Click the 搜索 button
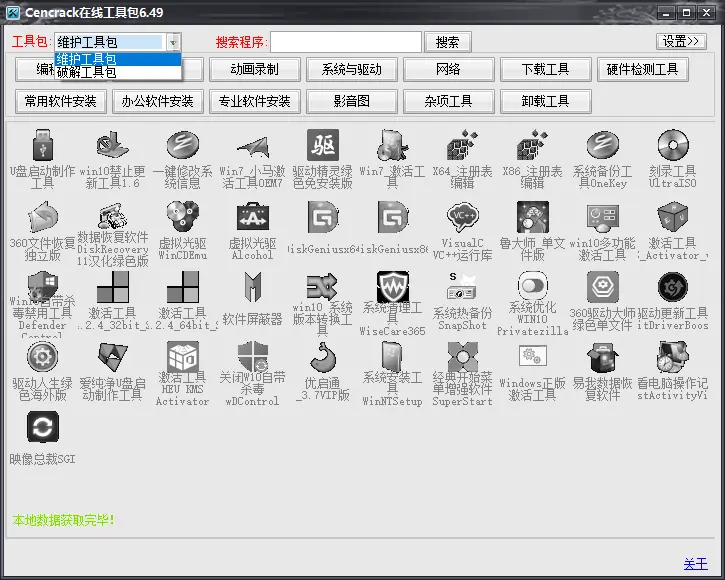Image resolution: width=725 pixels, height=580 pixels. [x=448, y=42]
